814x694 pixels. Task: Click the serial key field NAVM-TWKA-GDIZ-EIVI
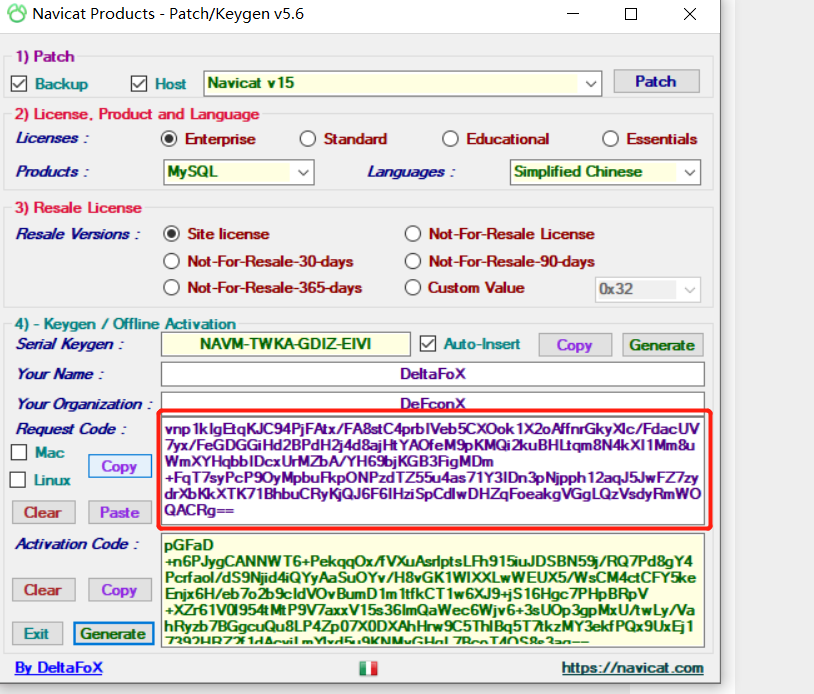[x=286, y=344]
